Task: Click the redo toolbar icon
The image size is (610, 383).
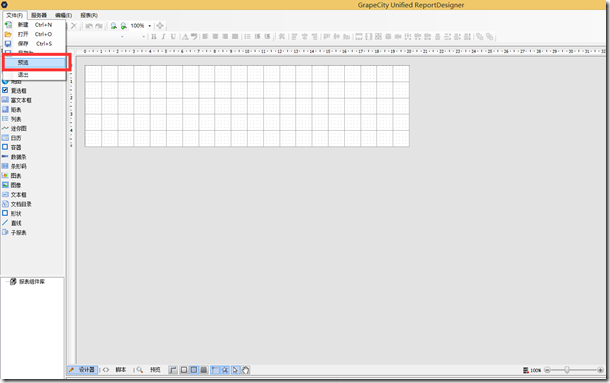Action: coord(99,26)
